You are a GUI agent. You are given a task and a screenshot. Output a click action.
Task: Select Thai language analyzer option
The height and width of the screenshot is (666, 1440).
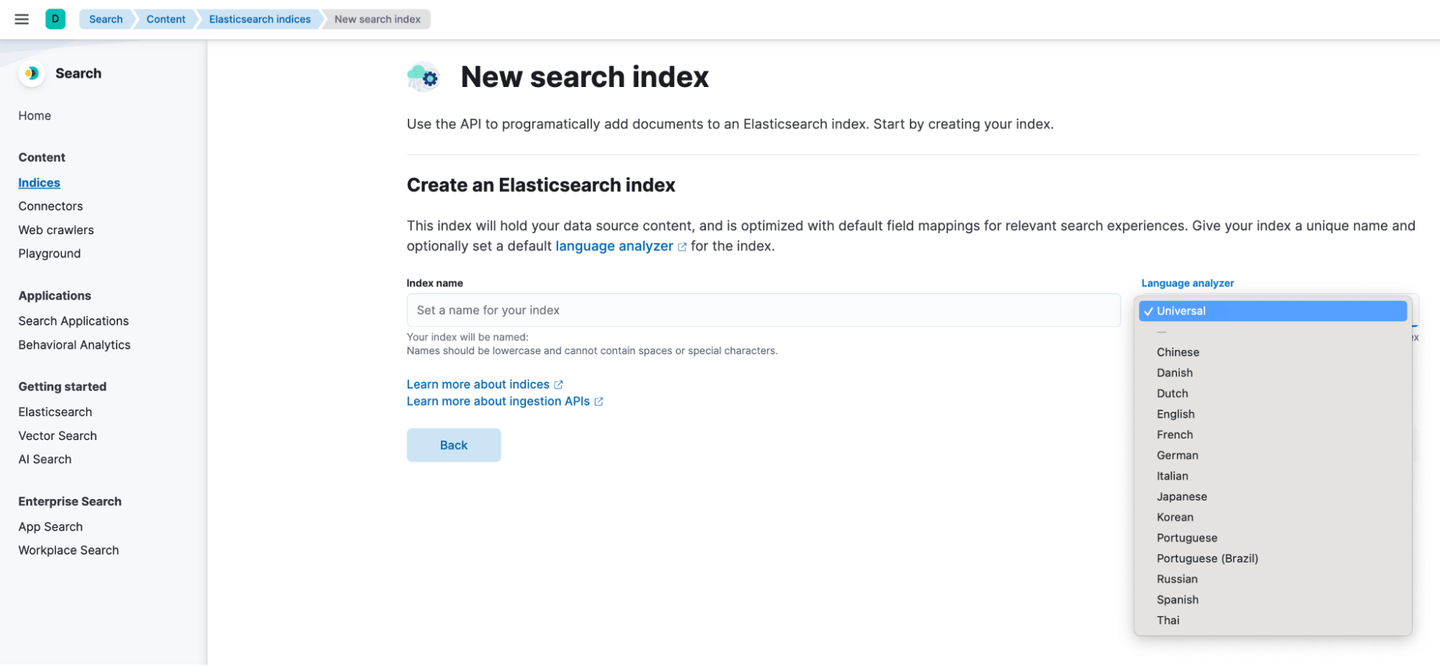[1272, 621]
